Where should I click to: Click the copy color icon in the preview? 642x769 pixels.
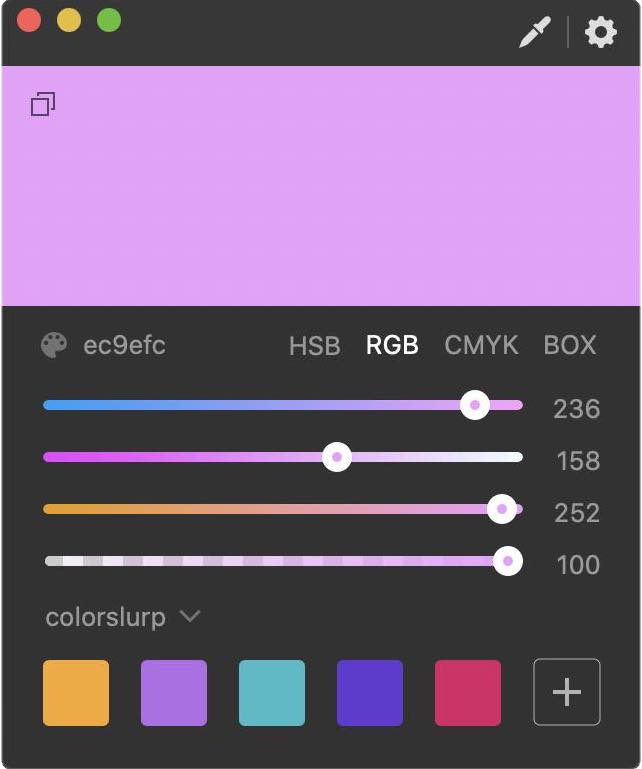(x=43, y=104)
